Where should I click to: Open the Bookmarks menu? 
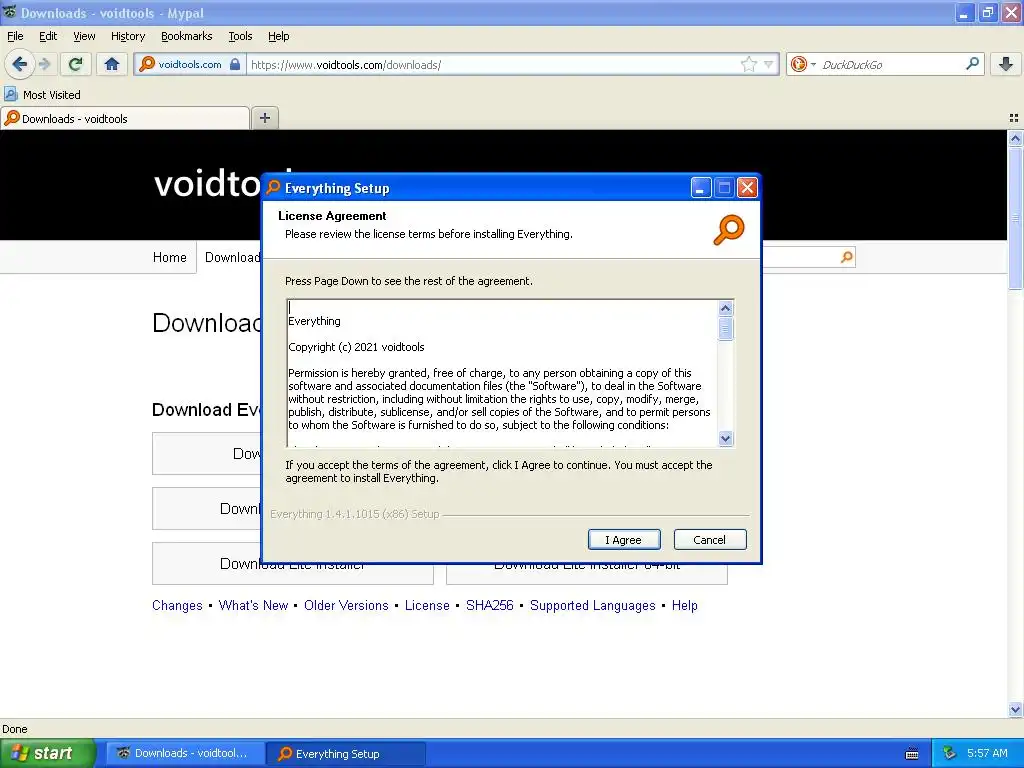click(x=186, y=36)
